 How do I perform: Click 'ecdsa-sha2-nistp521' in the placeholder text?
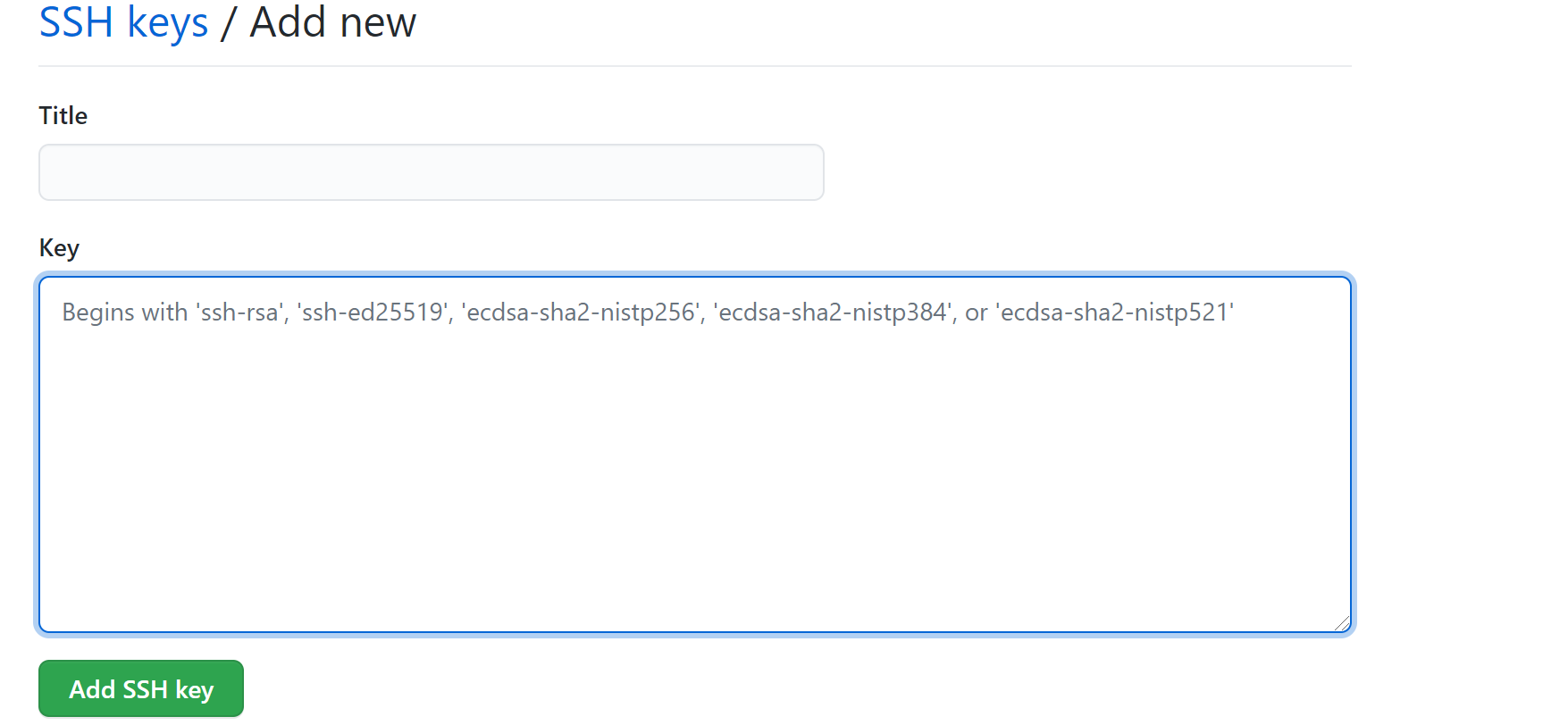pos(1115,312)
